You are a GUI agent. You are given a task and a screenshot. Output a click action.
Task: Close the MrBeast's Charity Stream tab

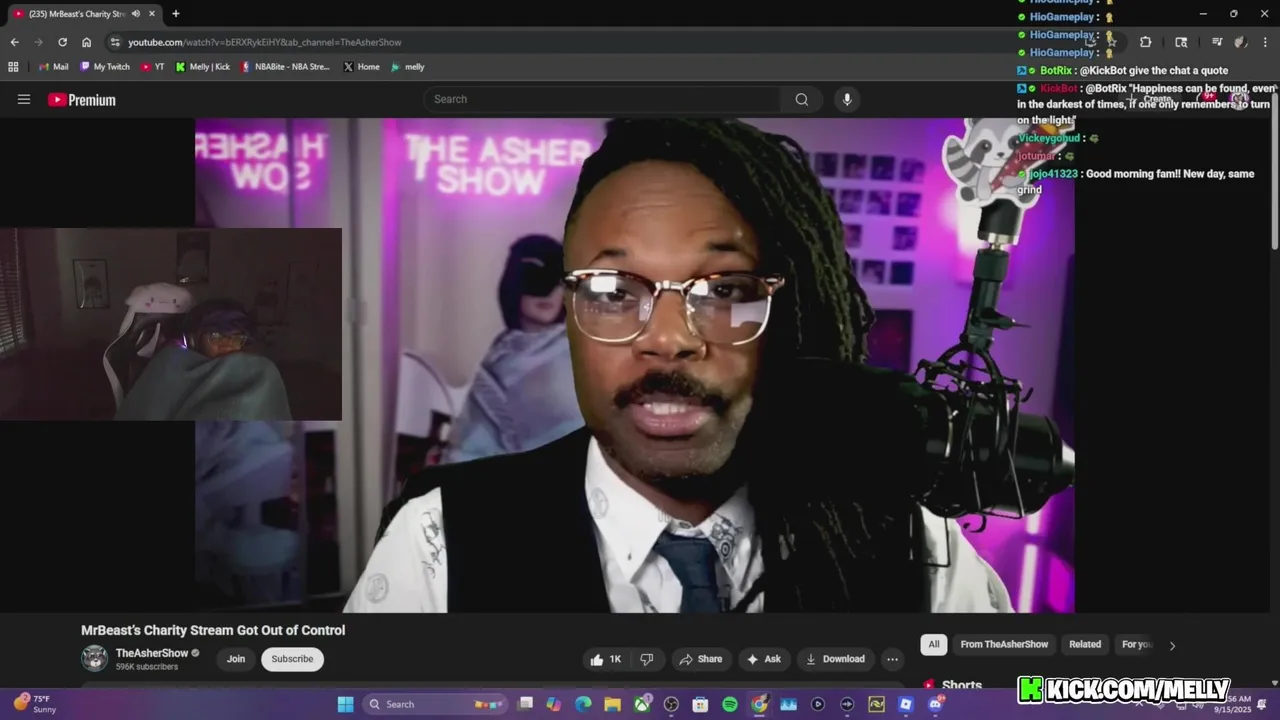151,14
